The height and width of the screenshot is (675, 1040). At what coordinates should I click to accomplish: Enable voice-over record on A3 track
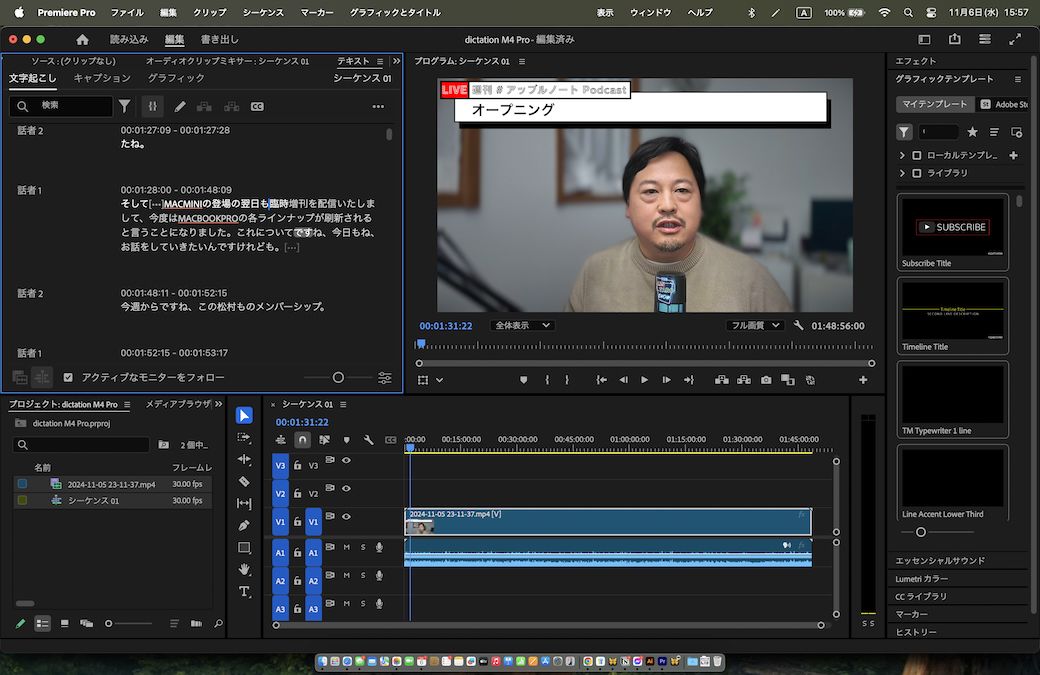[x=379, y=604]
